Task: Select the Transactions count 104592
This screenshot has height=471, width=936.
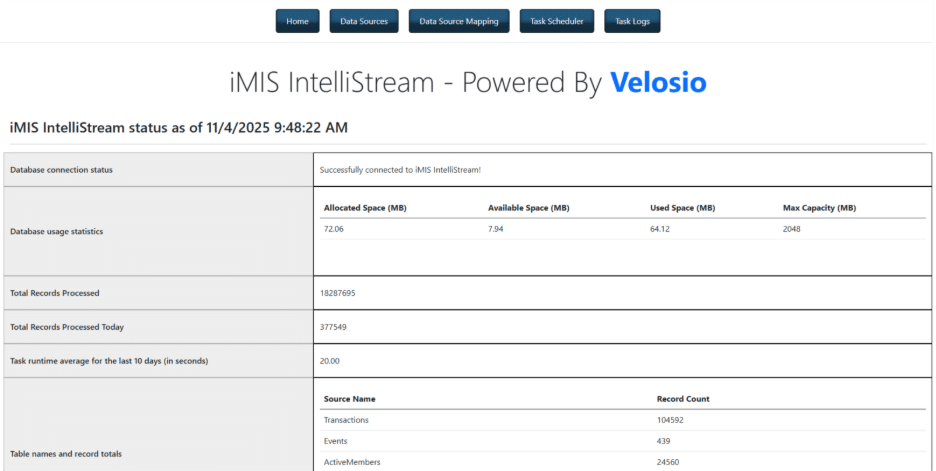Action: [670, 420]
